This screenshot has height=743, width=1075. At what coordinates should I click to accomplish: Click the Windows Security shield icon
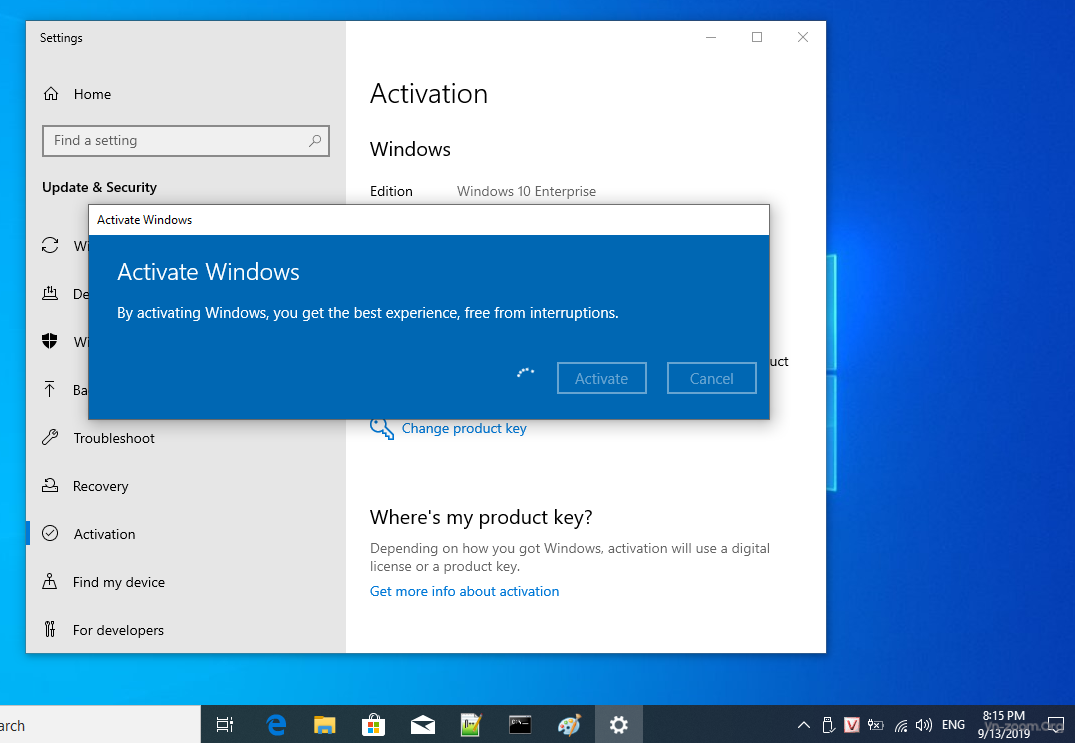click(x=50, y=341)
